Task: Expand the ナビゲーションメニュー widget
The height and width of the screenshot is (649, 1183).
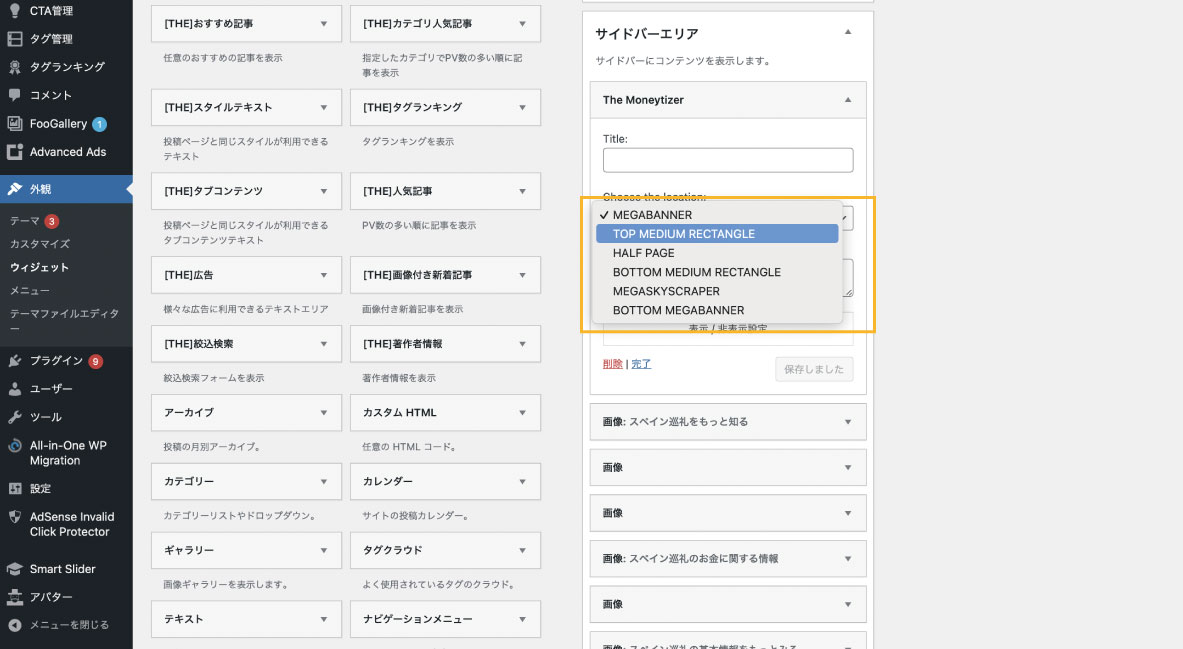Action: tap(522, 620)
